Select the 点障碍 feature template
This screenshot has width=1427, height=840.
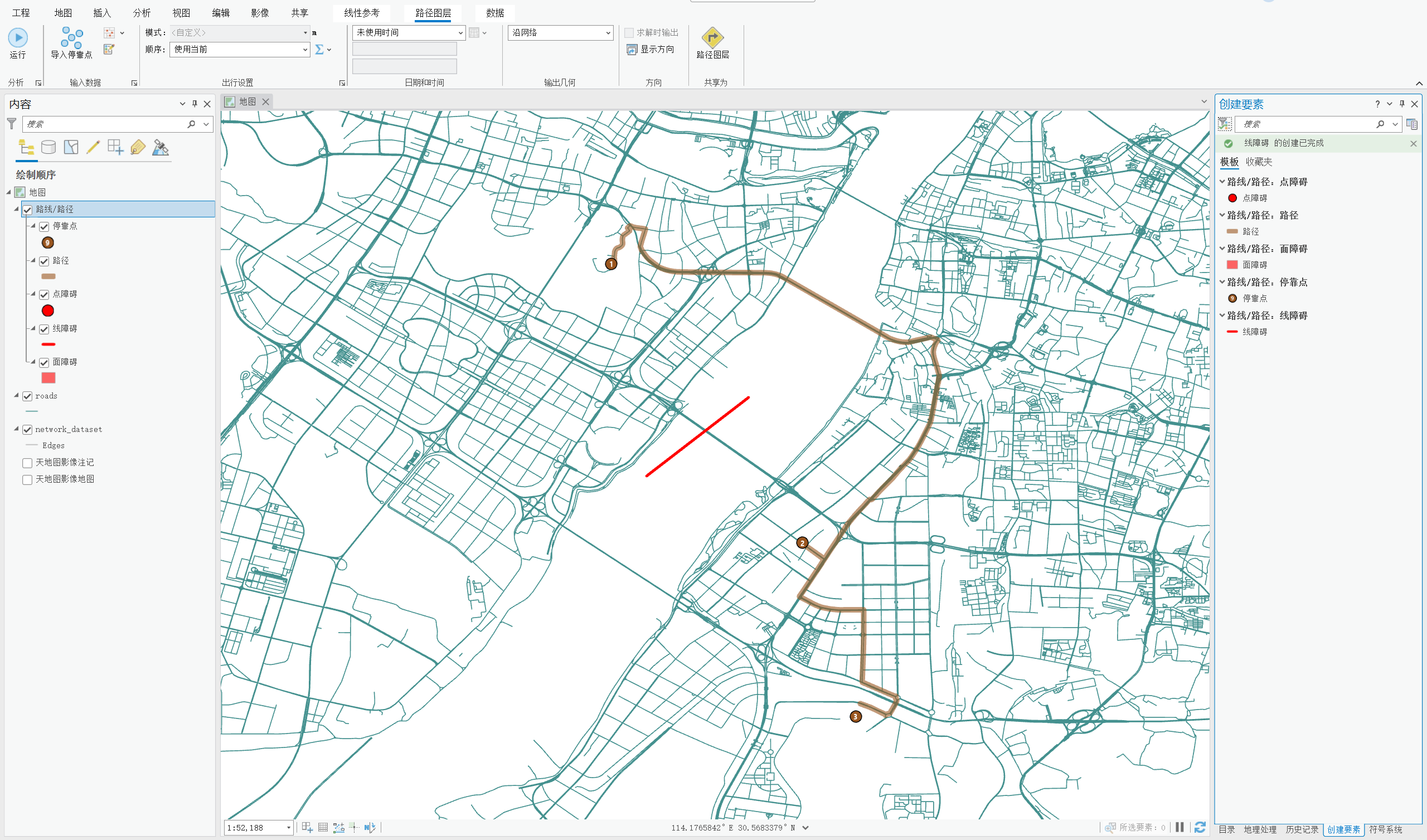click(x=1247, y=198)
